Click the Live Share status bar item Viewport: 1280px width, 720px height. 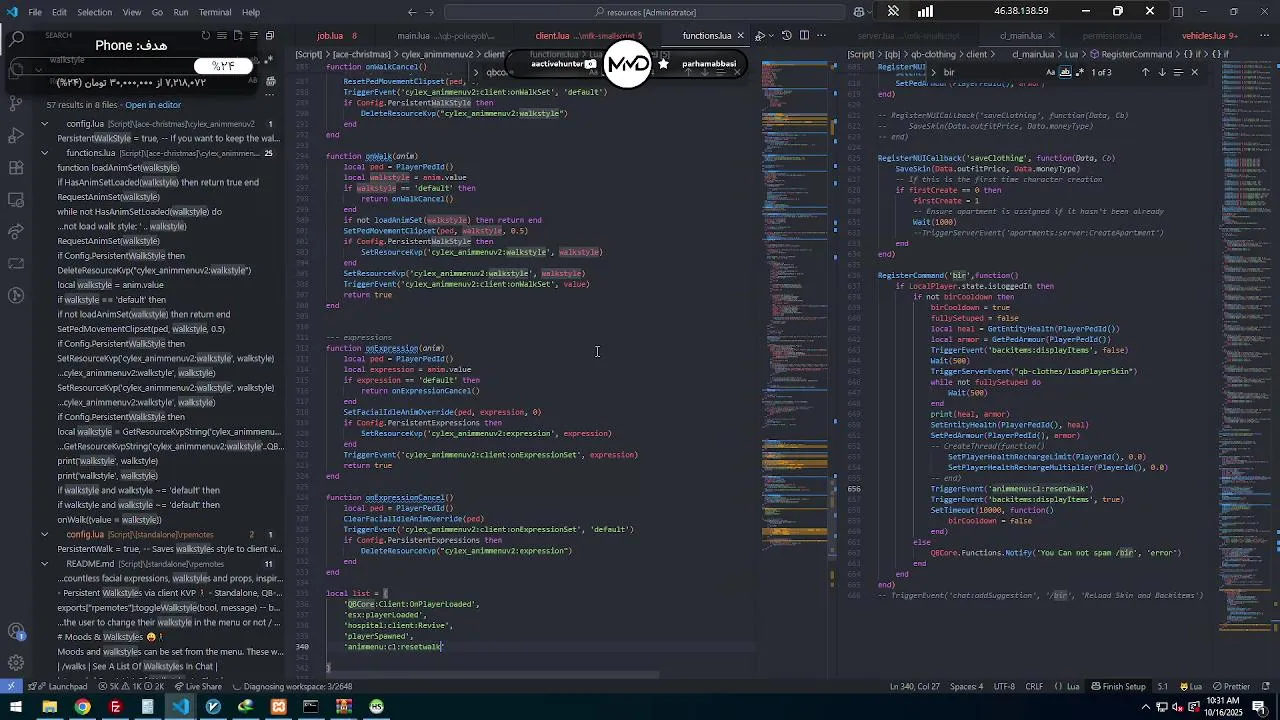tap(198, 687)
